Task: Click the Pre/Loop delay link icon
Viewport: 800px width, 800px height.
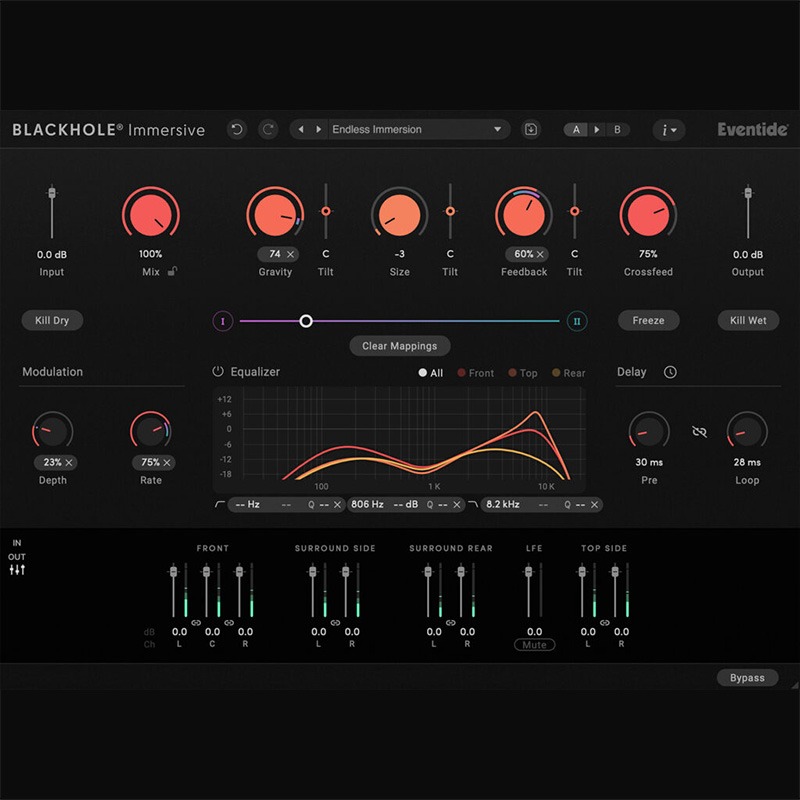Action: (699, 432)
